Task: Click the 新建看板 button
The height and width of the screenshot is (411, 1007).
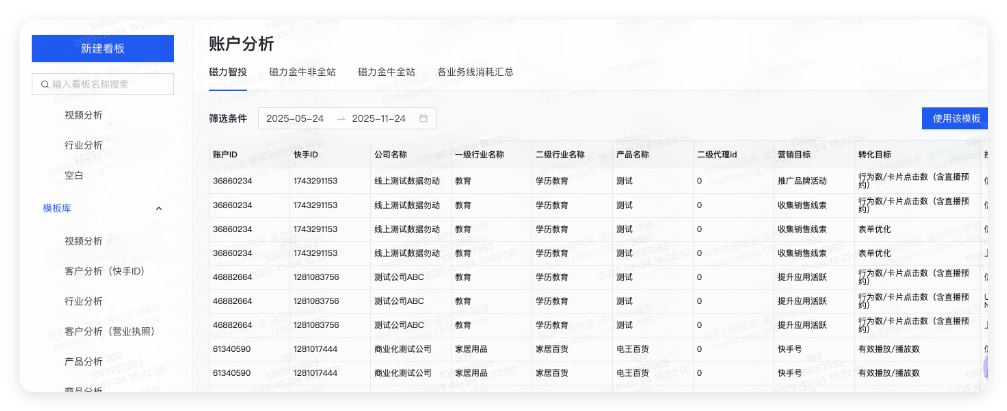Action: tap(103, 48)
